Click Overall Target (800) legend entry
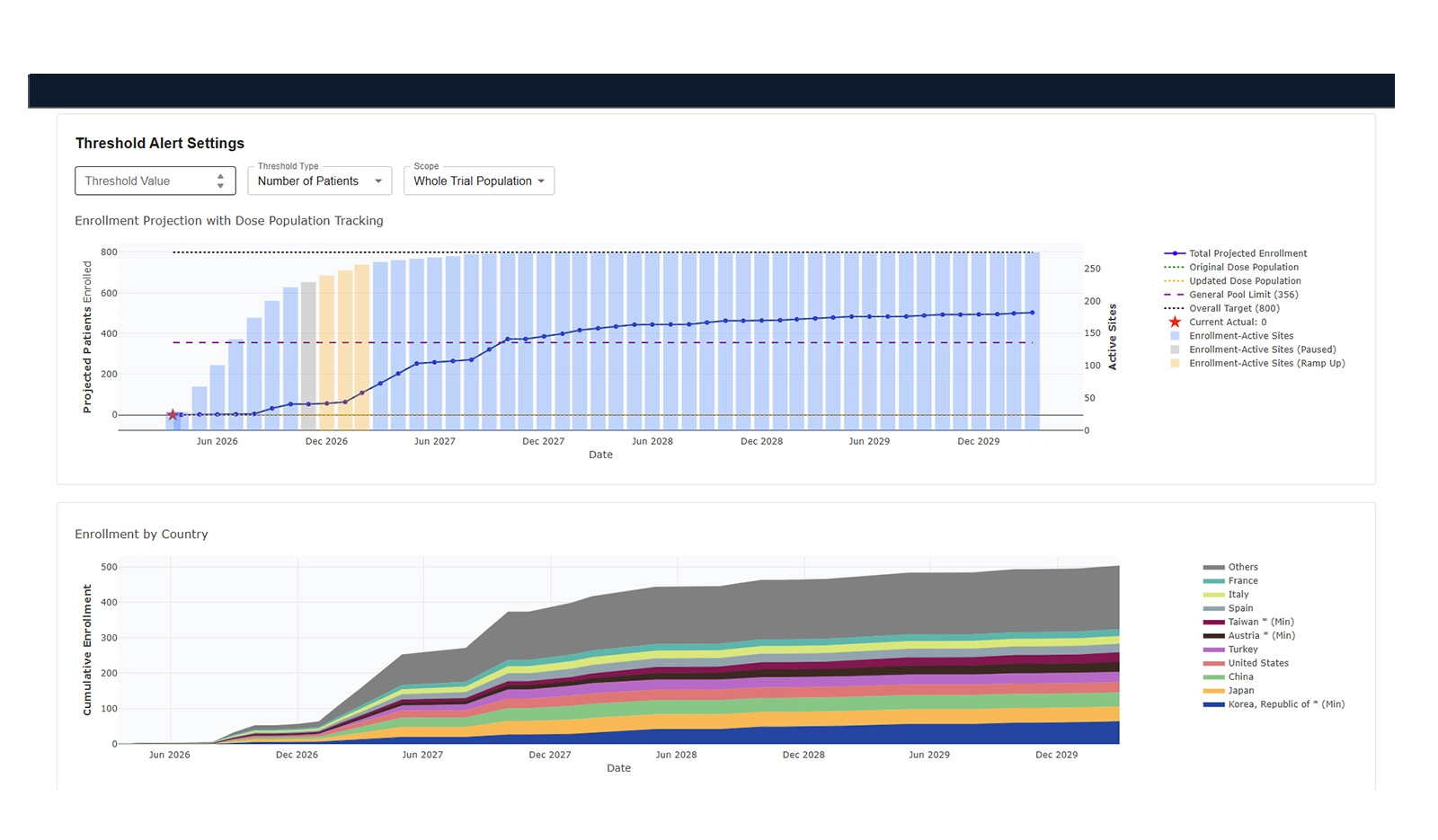 point(1234,308)
